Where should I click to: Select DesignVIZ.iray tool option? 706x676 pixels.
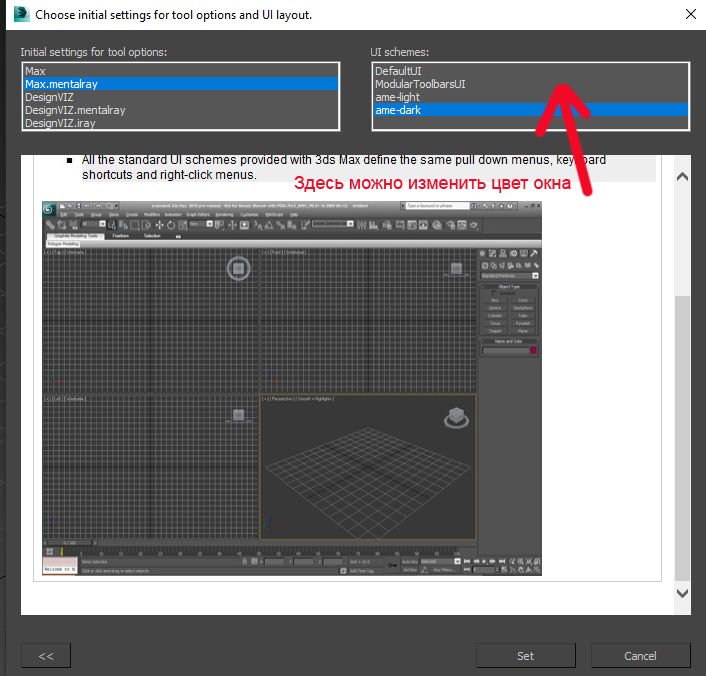[x=181, y=123]
